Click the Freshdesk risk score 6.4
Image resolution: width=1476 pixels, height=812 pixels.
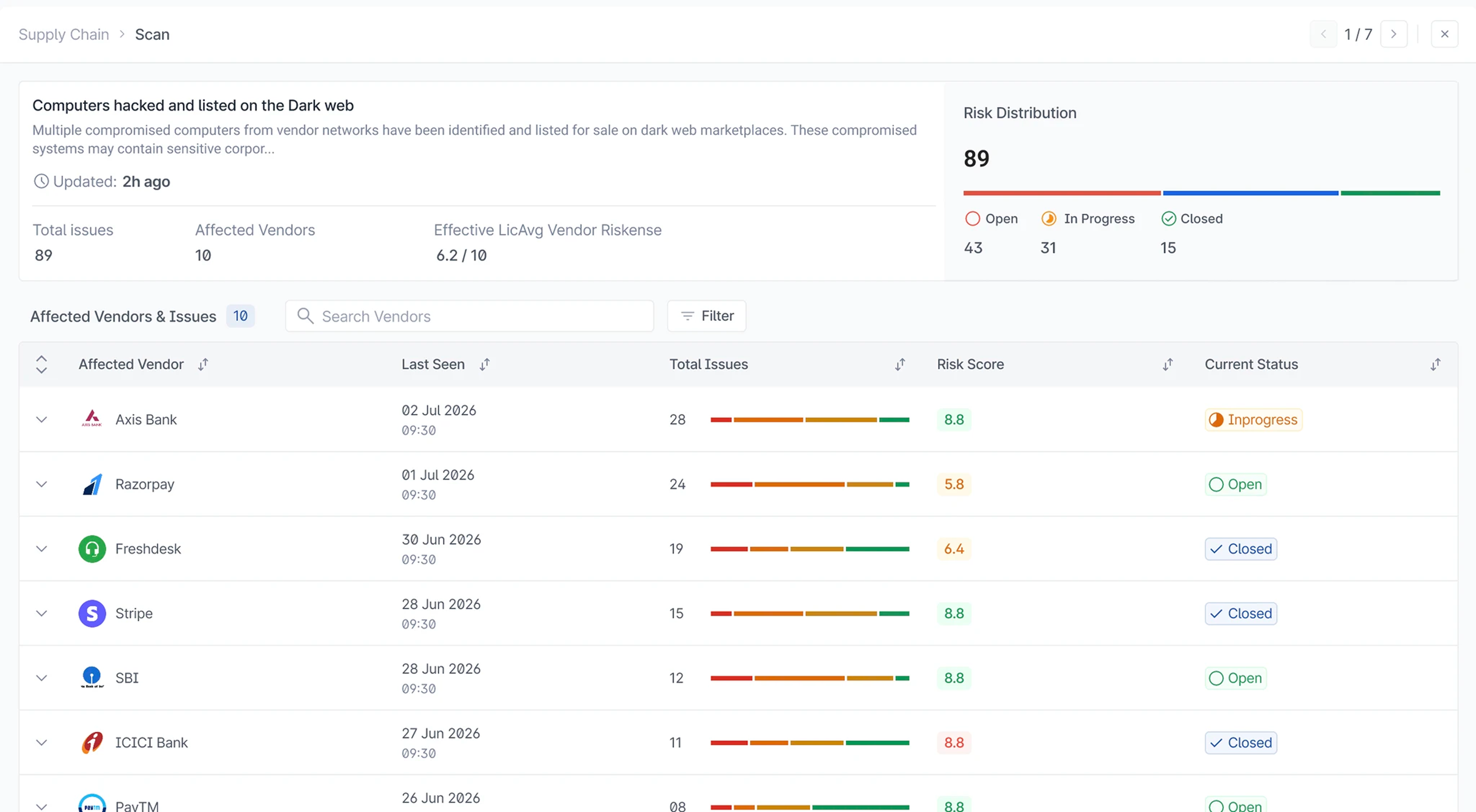pos(954,549)
